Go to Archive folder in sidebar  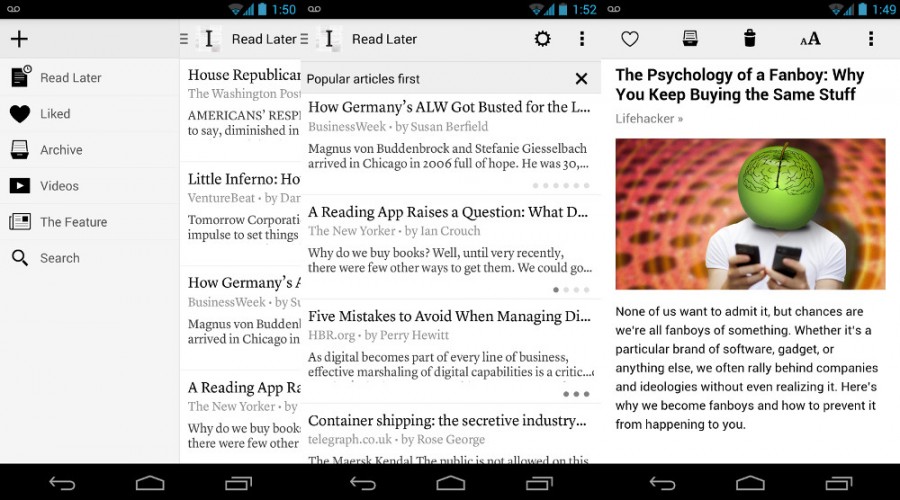click(x=61, y=150)
